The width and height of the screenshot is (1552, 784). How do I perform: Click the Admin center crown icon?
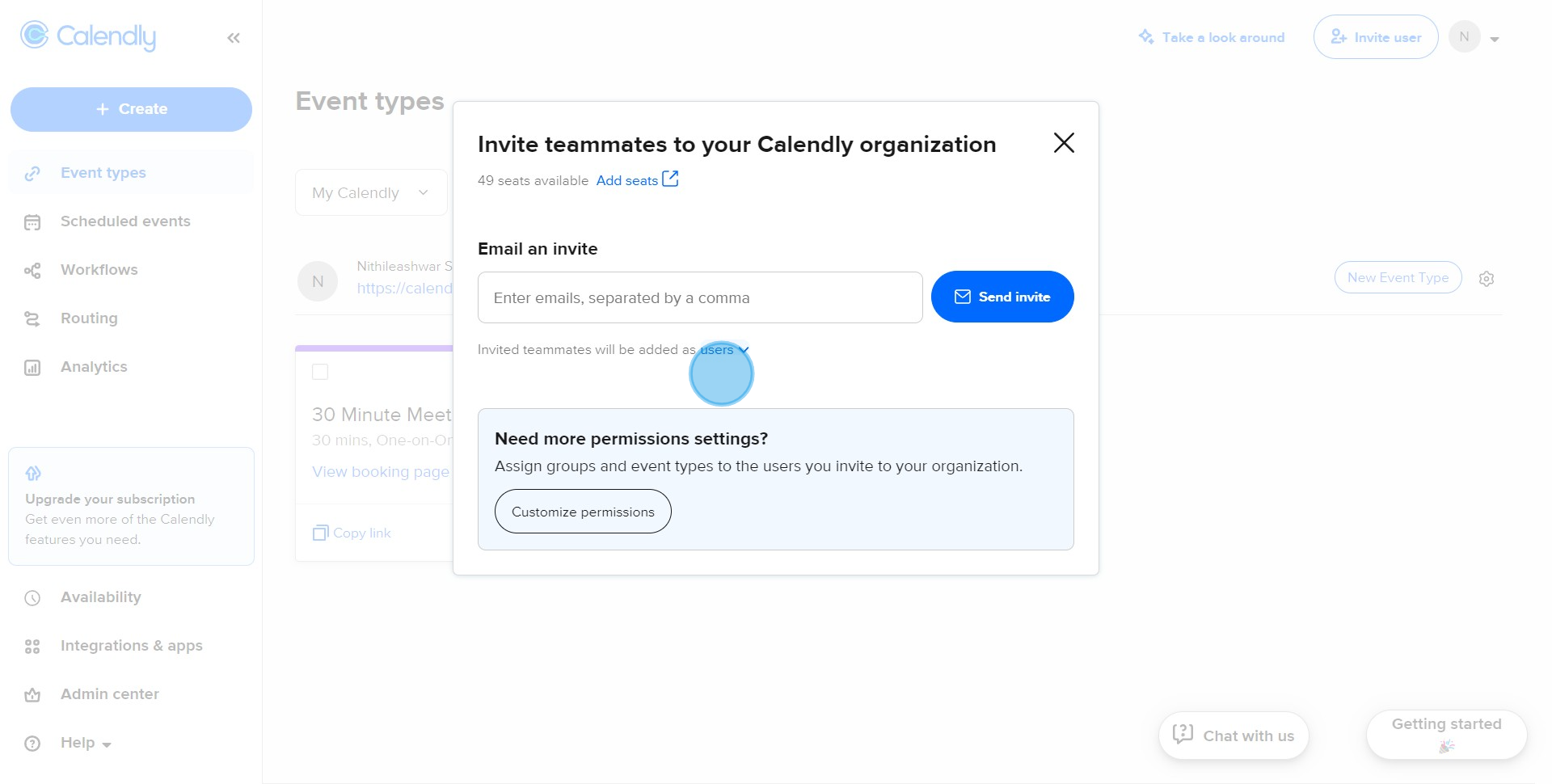pyautogui.click(x=32, y=695)
